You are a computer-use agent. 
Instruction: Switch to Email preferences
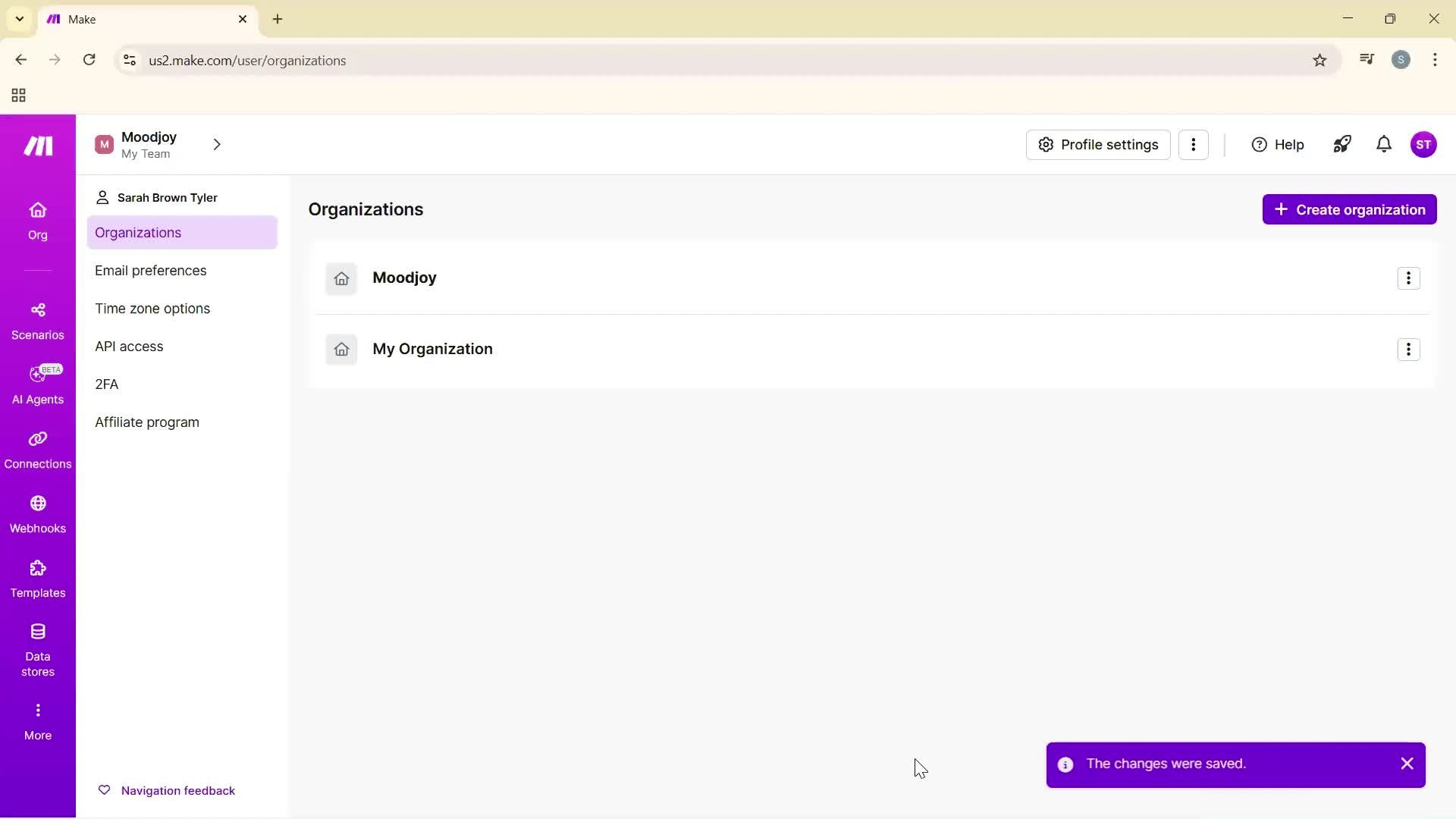point(151,270)
